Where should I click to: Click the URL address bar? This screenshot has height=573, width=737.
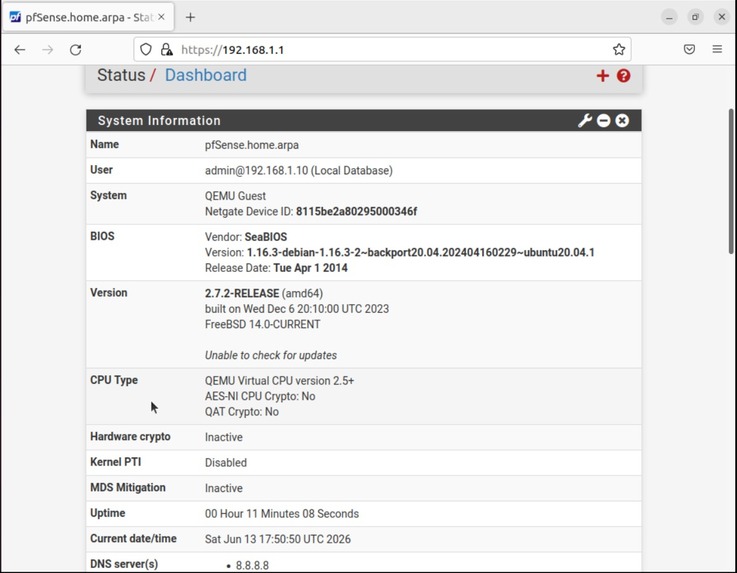382,49
